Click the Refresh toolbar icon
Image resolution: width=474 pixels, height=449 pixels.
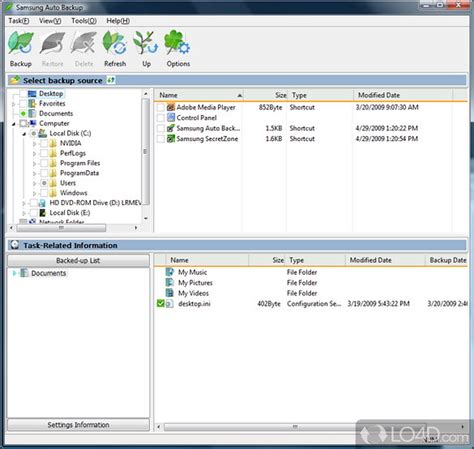click(115, 43)
